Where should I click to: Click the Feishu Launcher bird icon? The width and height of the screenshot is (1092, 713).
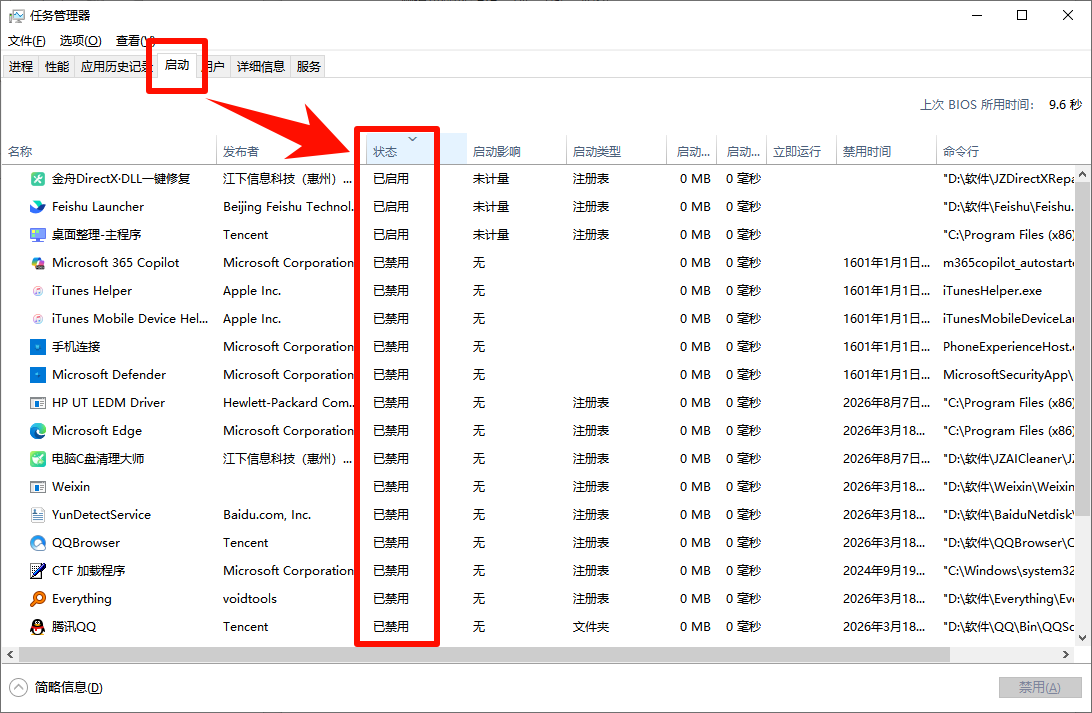coord(38,207)
